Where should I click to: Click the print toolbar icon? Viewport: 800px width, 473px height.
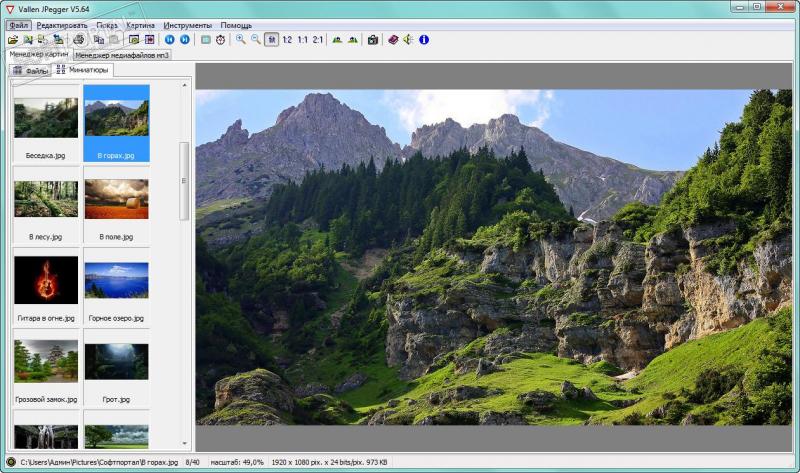click(79, 40)
